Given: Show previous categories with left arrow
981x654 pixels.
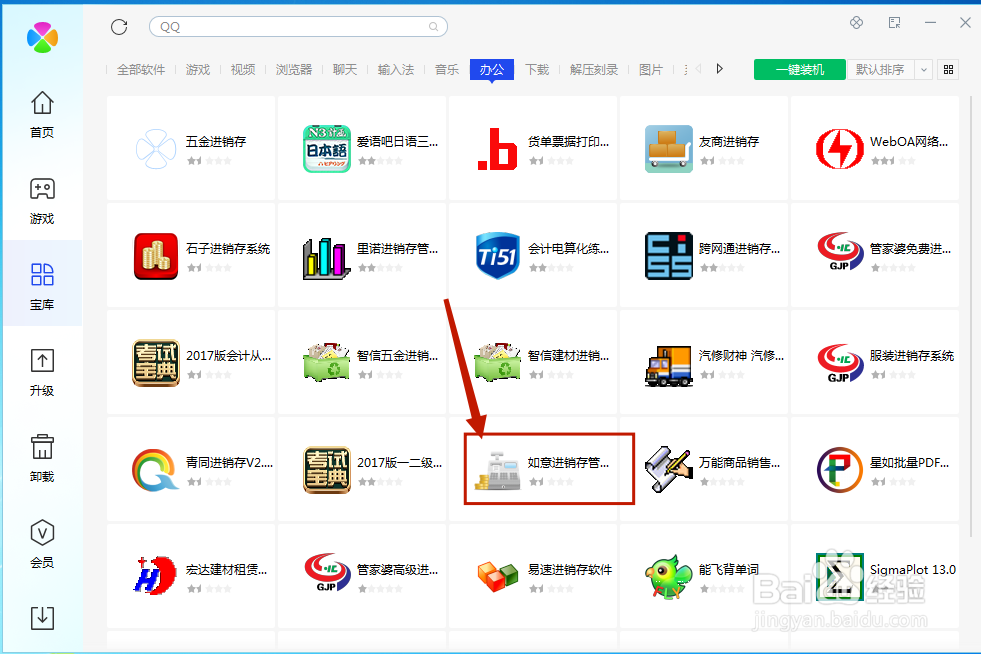Looking at the screenshot, I should coord(698,69).
